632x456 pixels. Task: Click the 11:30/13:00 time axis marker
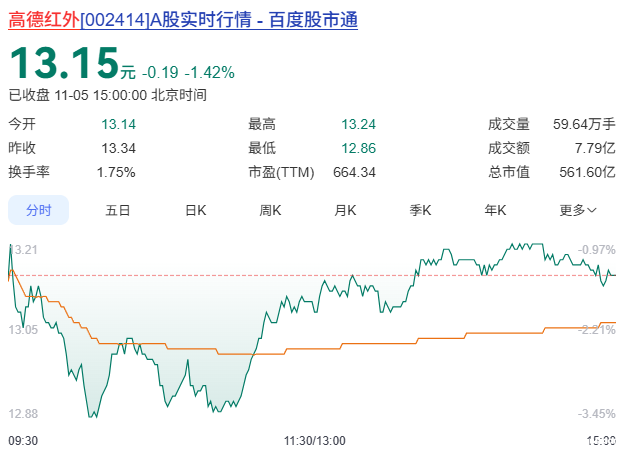click(x=315, y=441)
